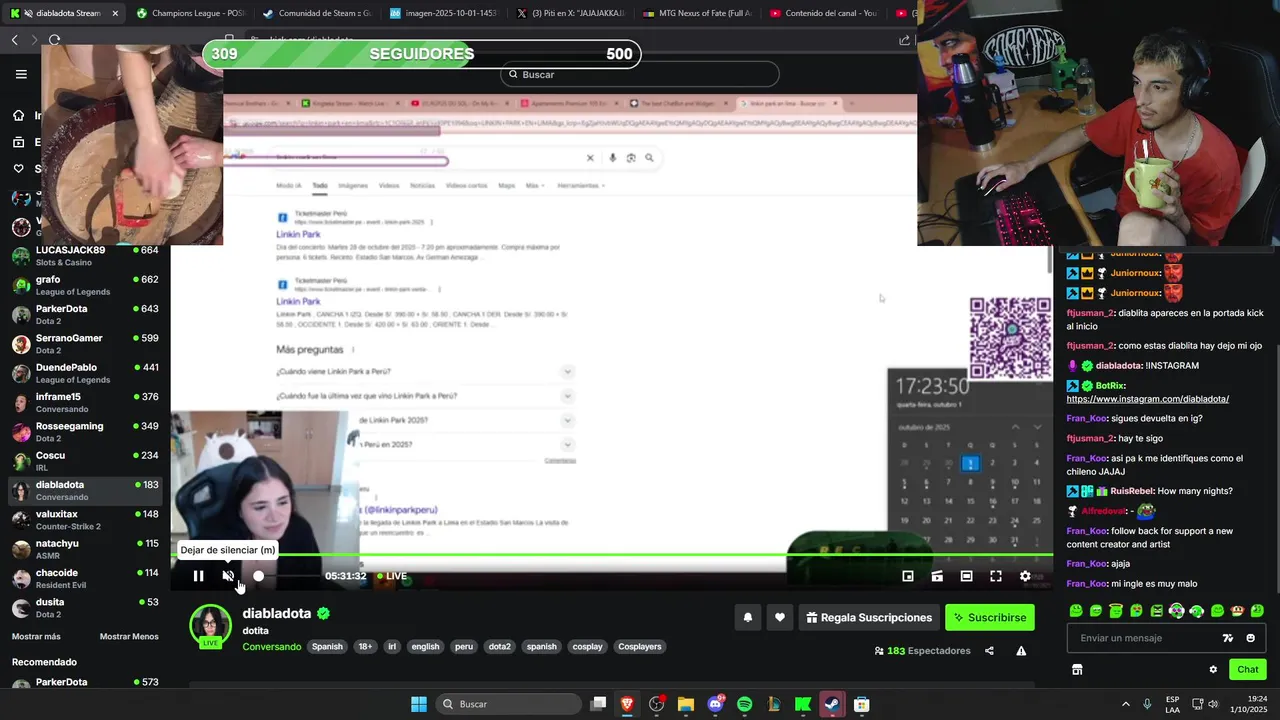Select the peru tag
This screenshot has height=720, width=1280.
(x=464, y=647)
